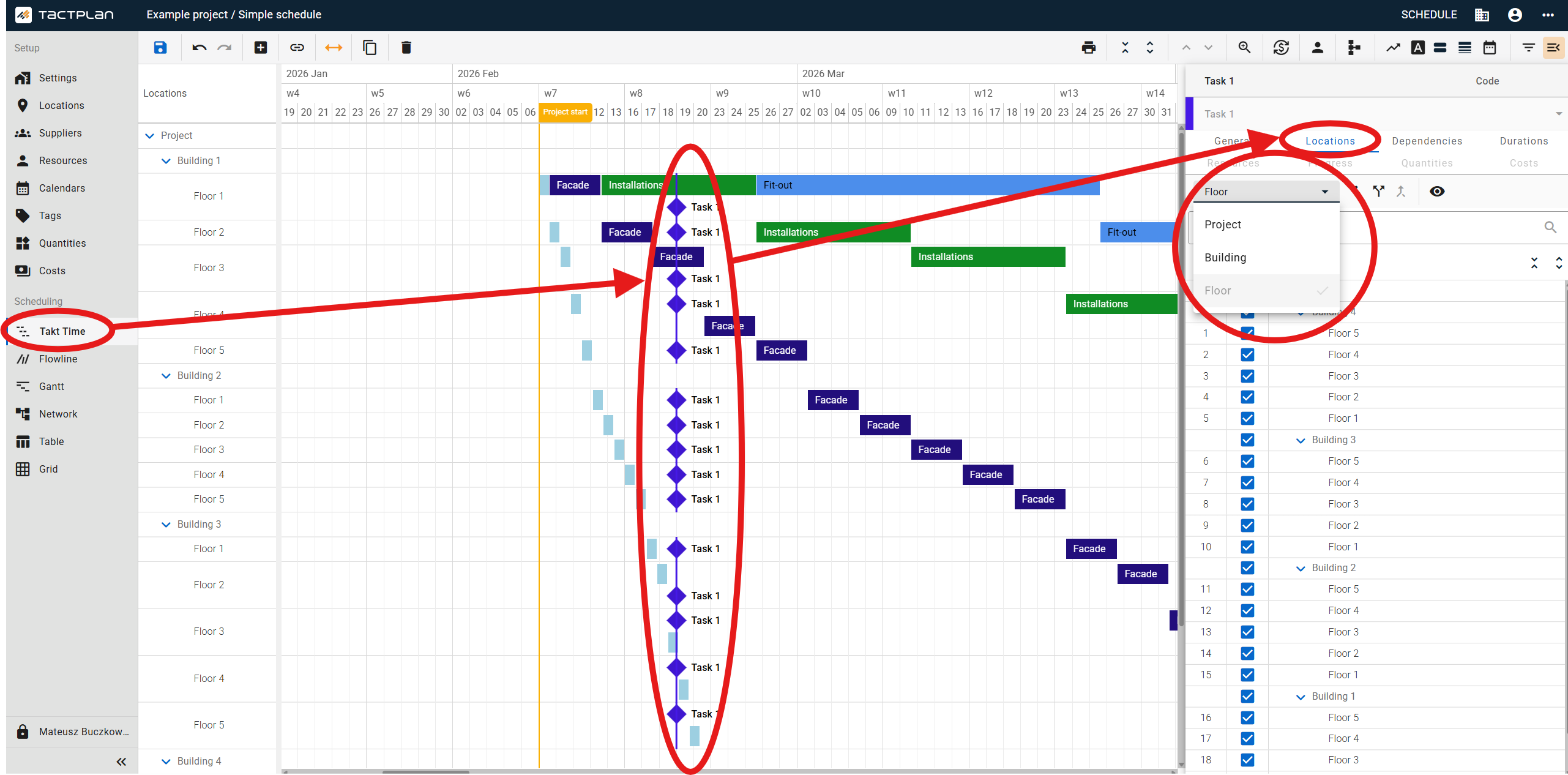Open the Floor level dropdown

click(1266, 192)
